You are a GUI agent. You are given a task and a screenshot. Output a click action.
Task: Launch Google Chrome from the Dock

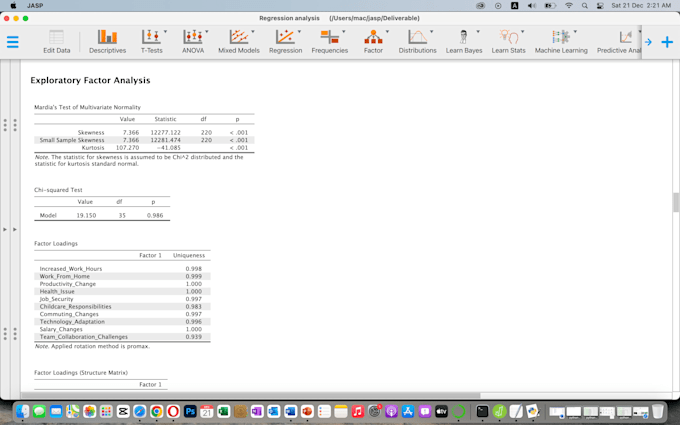[x=157, y=411]
